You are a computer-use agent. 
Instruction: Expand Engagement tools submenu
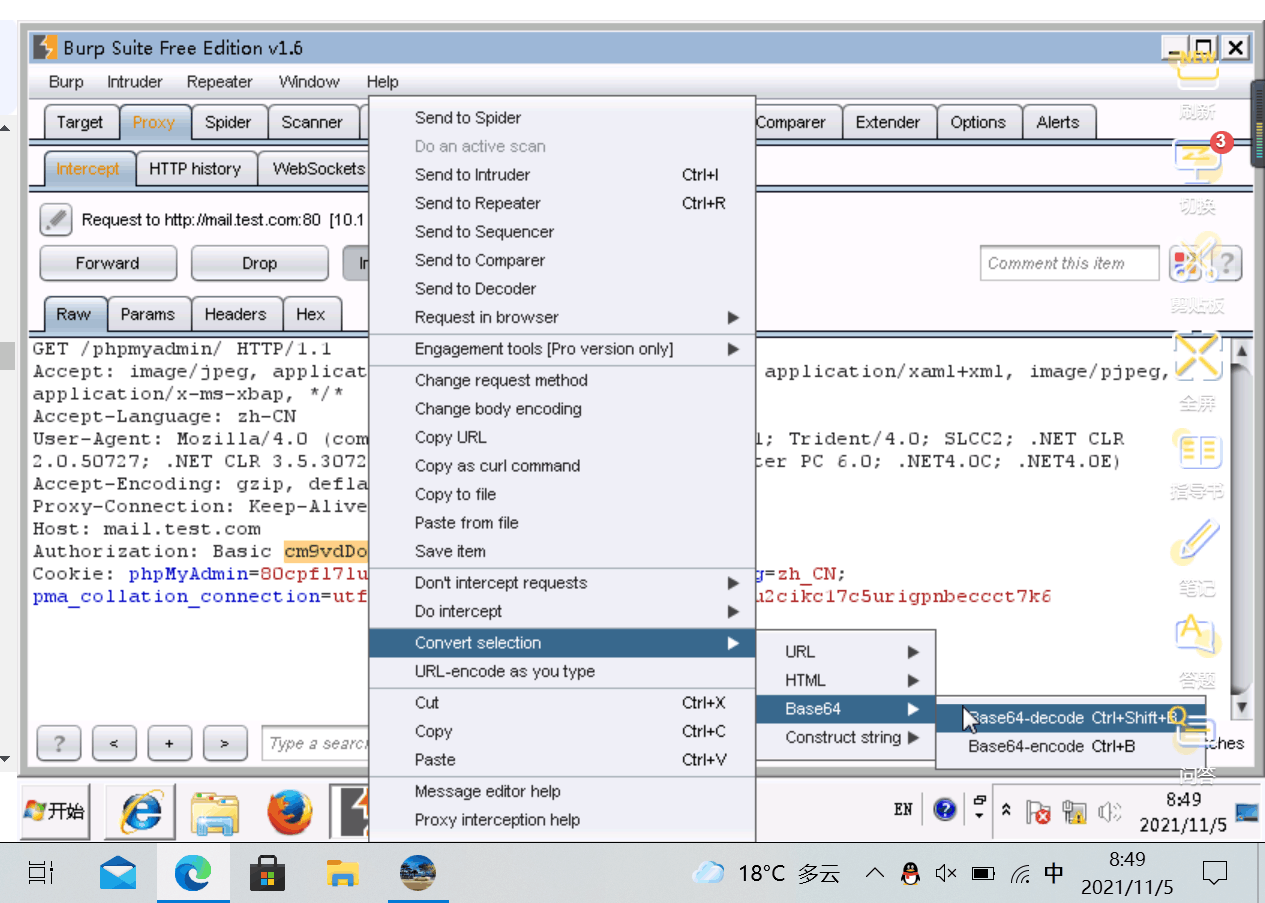(x=562, y=349)
